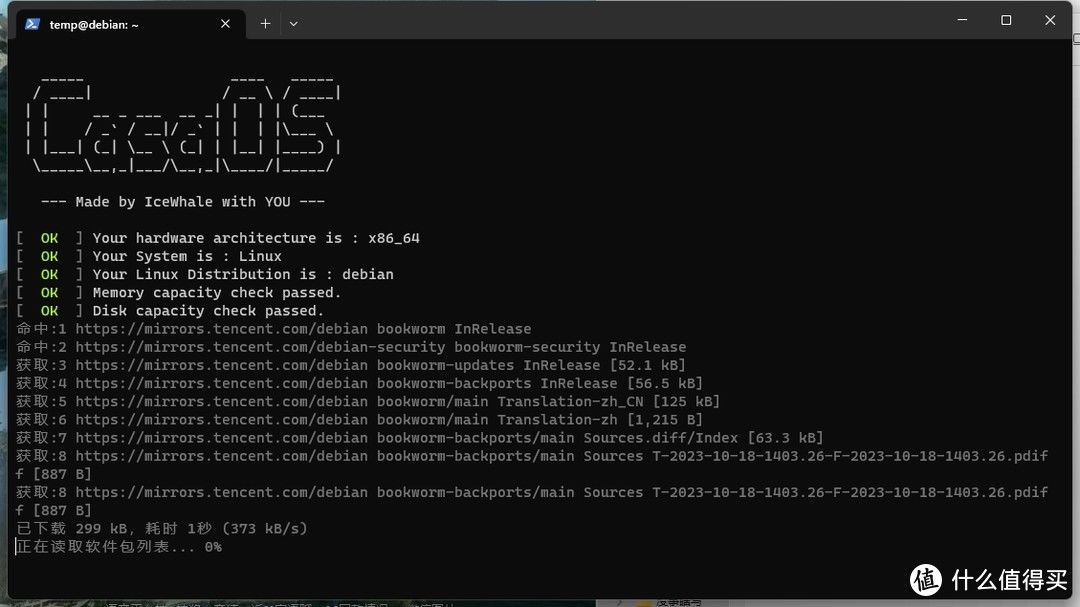Maximize the terminal window

click(x=1006, y=20)
